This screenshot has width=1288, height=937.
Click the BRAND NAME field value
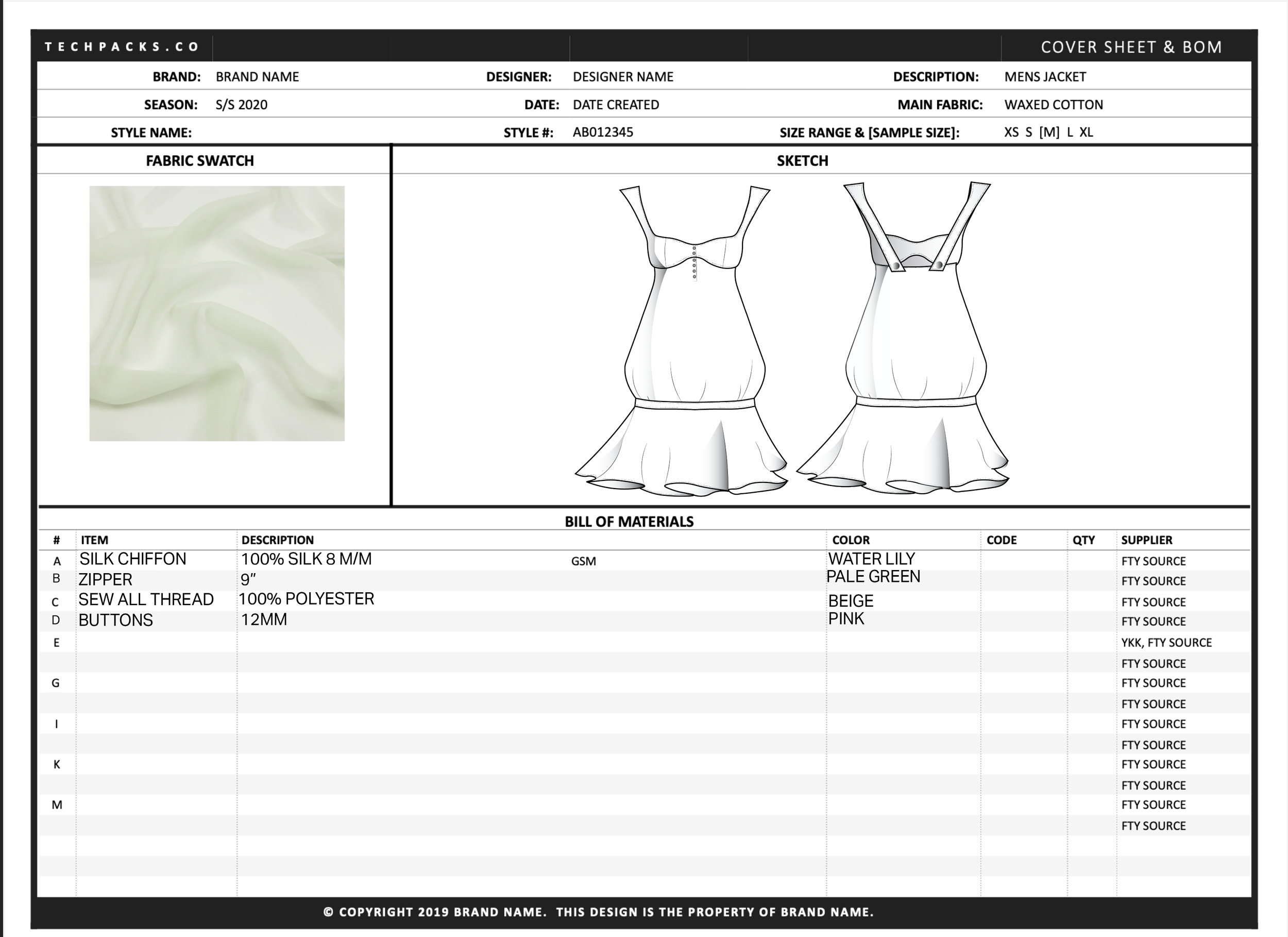coord(257,77)
